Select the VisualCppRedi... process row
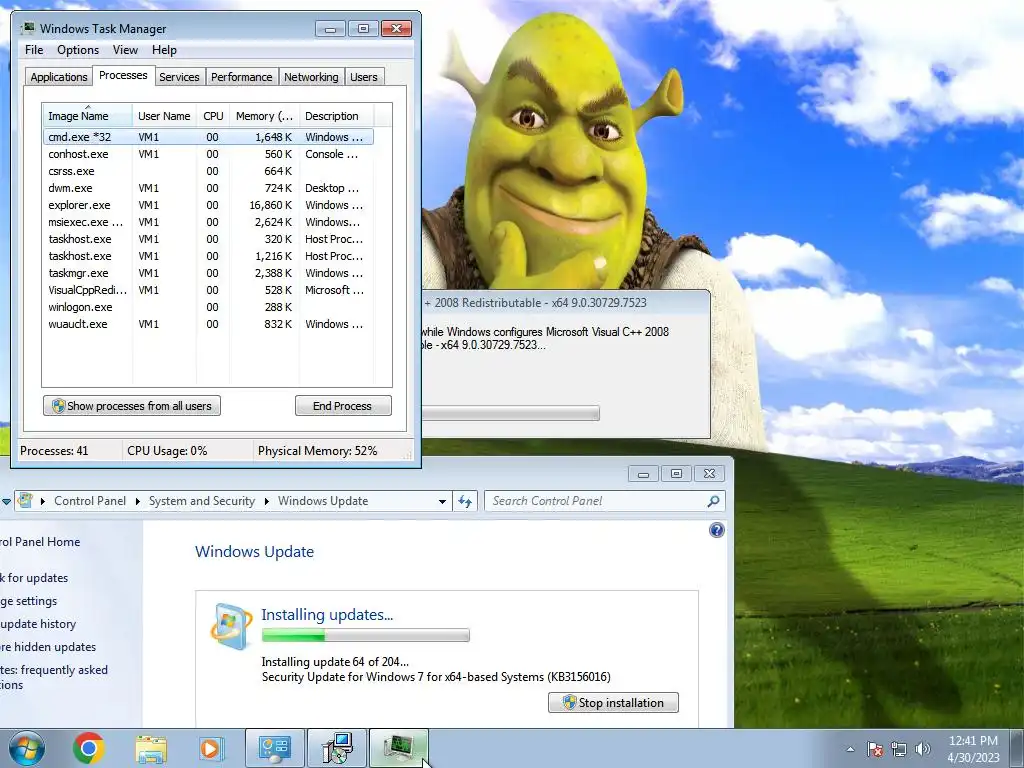Screen dimensions: 1024x768 [x=208, y=290]
